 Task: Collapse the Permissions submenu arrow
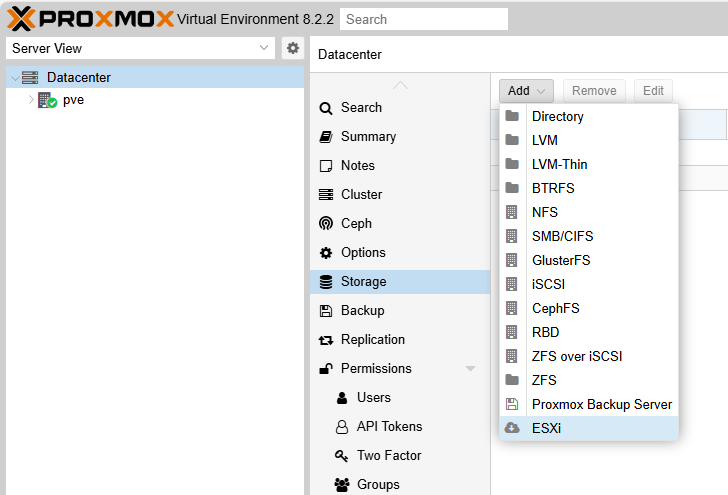pos(470,369)
